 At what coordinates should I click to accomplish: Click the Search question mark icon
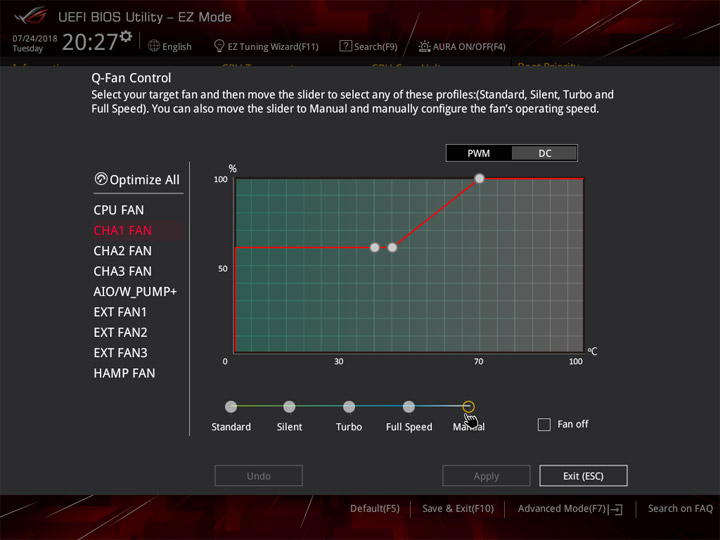point(345,46)
